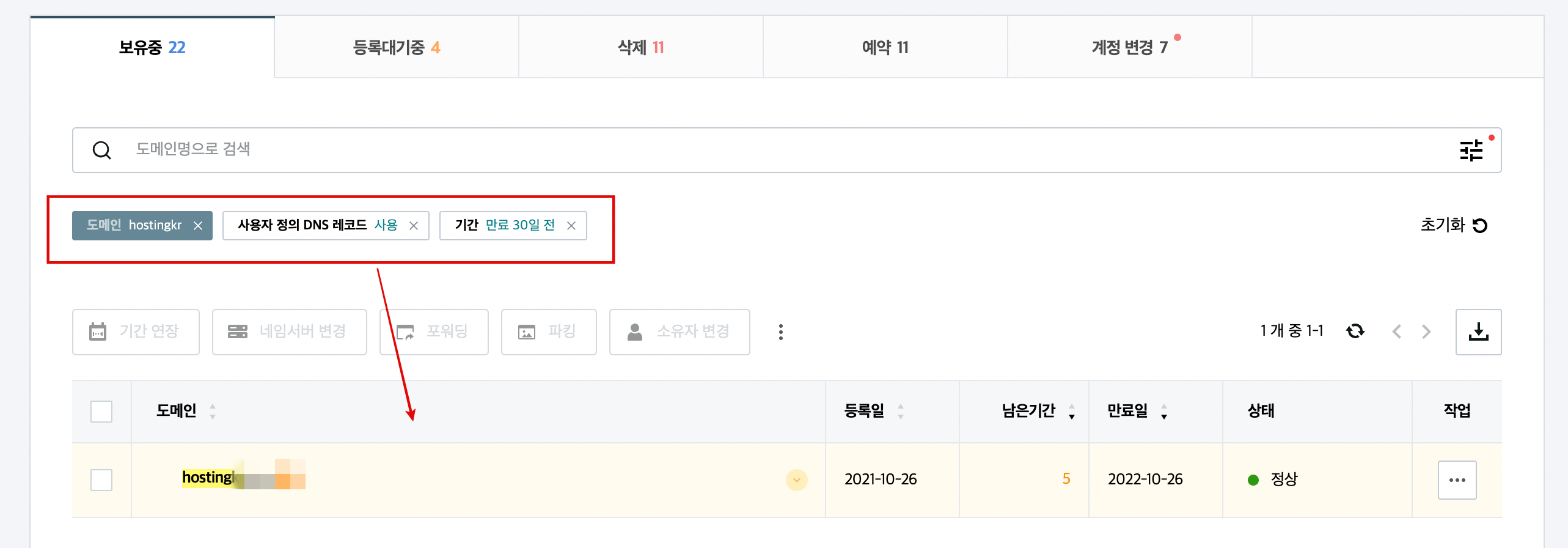This screenshot has height=548, width=1568.
Task: Reset the filters with 초기화
Action: [x=1454, y=225]
